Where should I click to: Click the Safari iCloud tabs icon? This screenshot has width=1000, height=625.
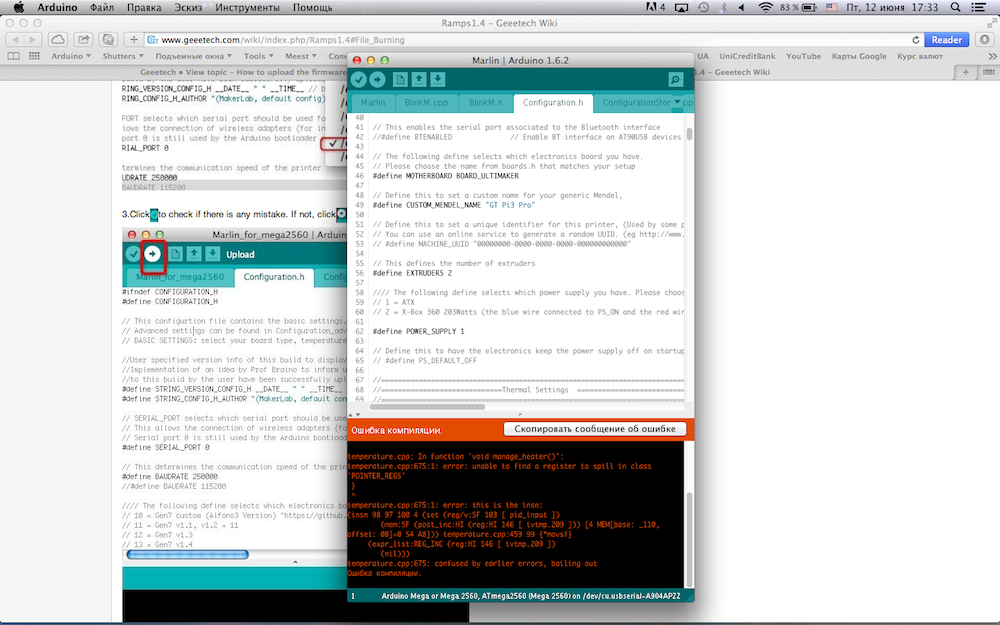(x=58, y=40)
